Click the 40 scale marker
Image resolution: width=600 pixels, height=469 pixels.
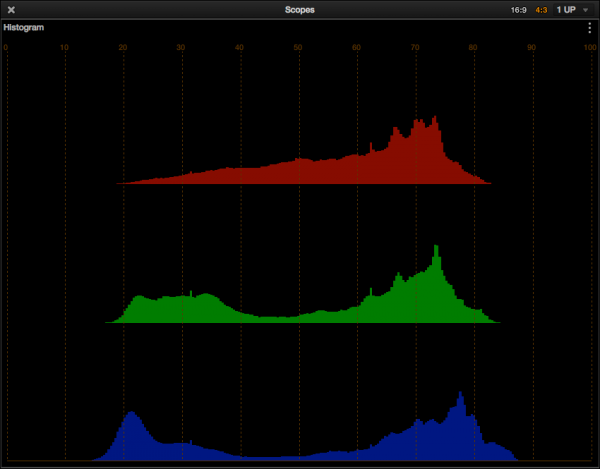point(240,47)
